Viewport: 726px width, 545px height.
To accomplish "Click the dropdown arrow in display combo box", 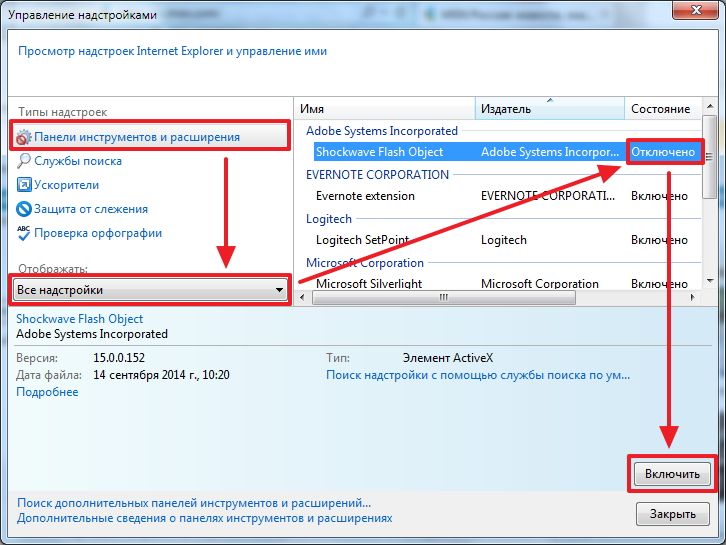I will [x=279, y=290].
